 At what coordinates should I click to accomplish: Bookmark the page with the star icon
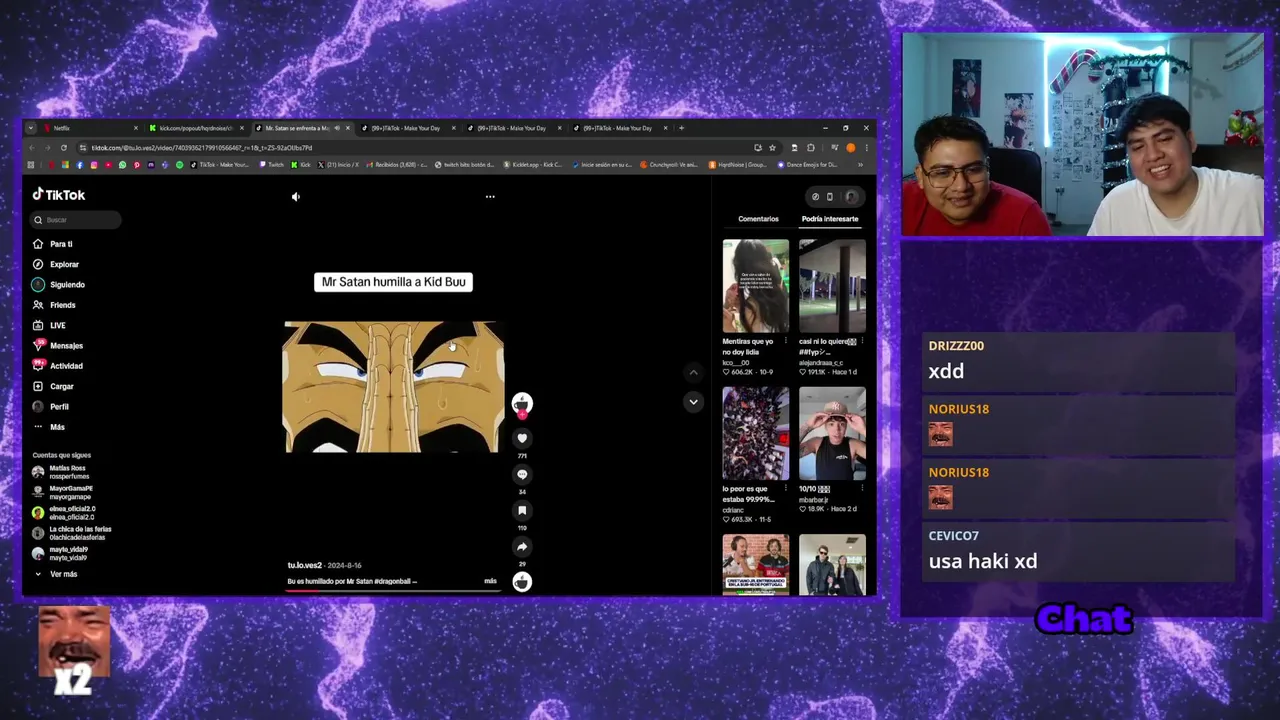point(772,148)
